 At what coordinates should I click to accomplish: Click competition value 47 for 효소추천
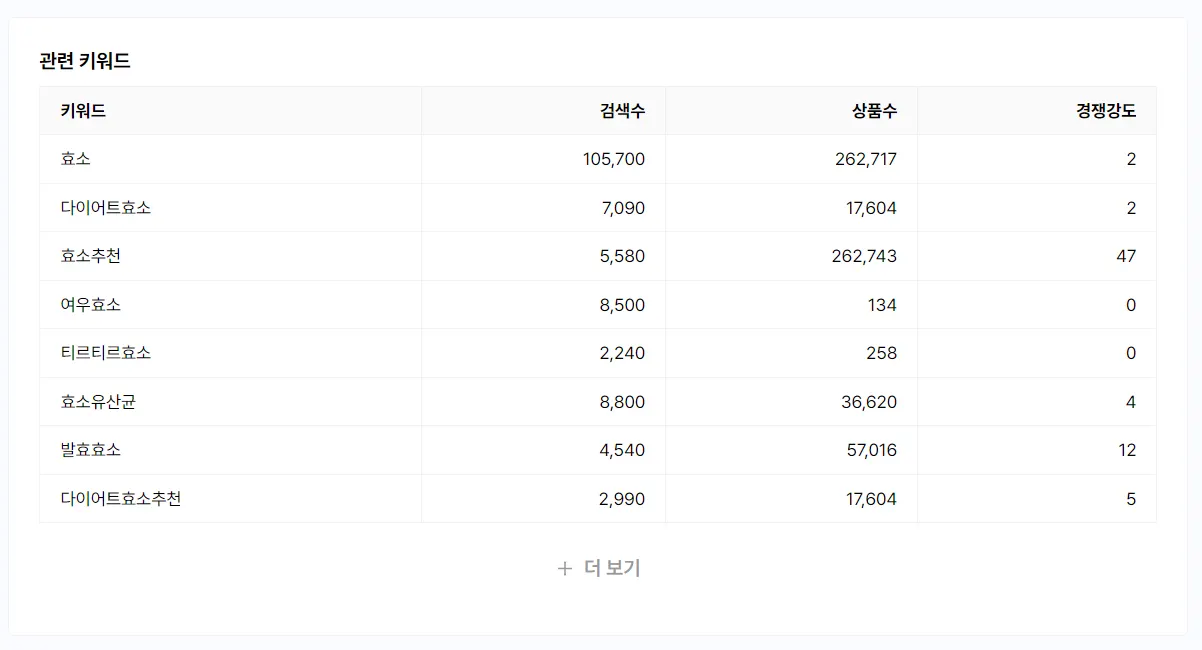pos(1126,256)
